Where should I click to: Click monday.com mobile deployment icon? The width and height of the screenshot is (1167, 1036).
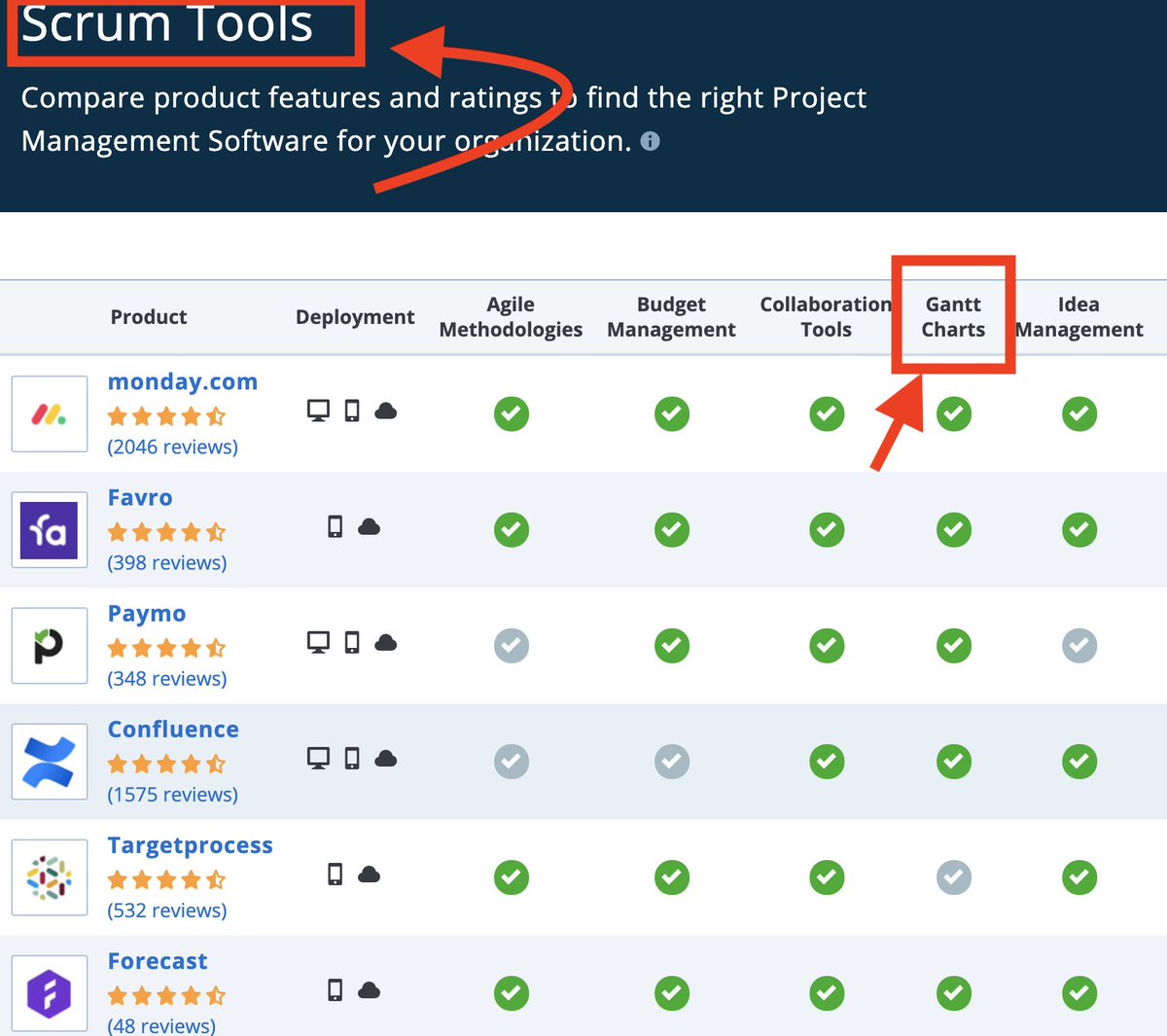tap(352, 411)
